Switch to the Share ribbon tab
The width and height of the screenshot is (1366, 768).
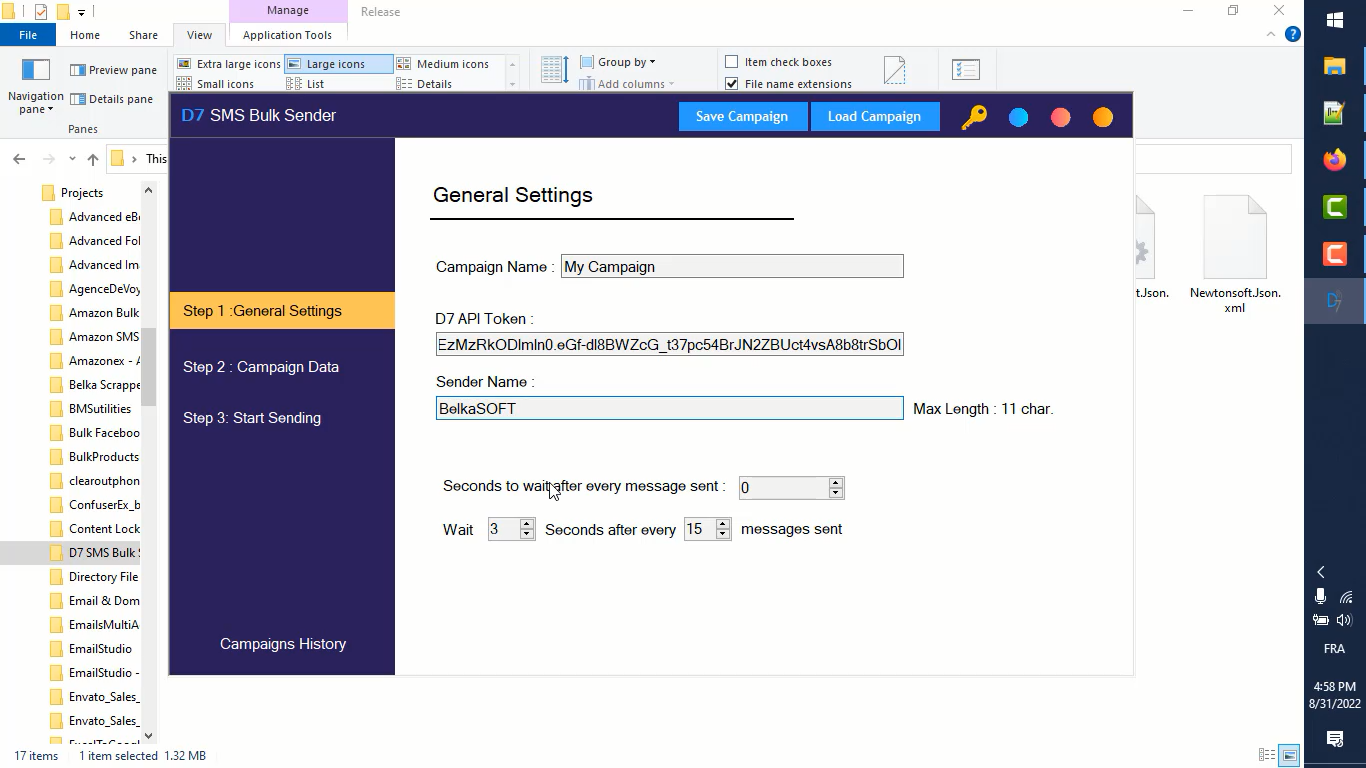click(143, 35)
